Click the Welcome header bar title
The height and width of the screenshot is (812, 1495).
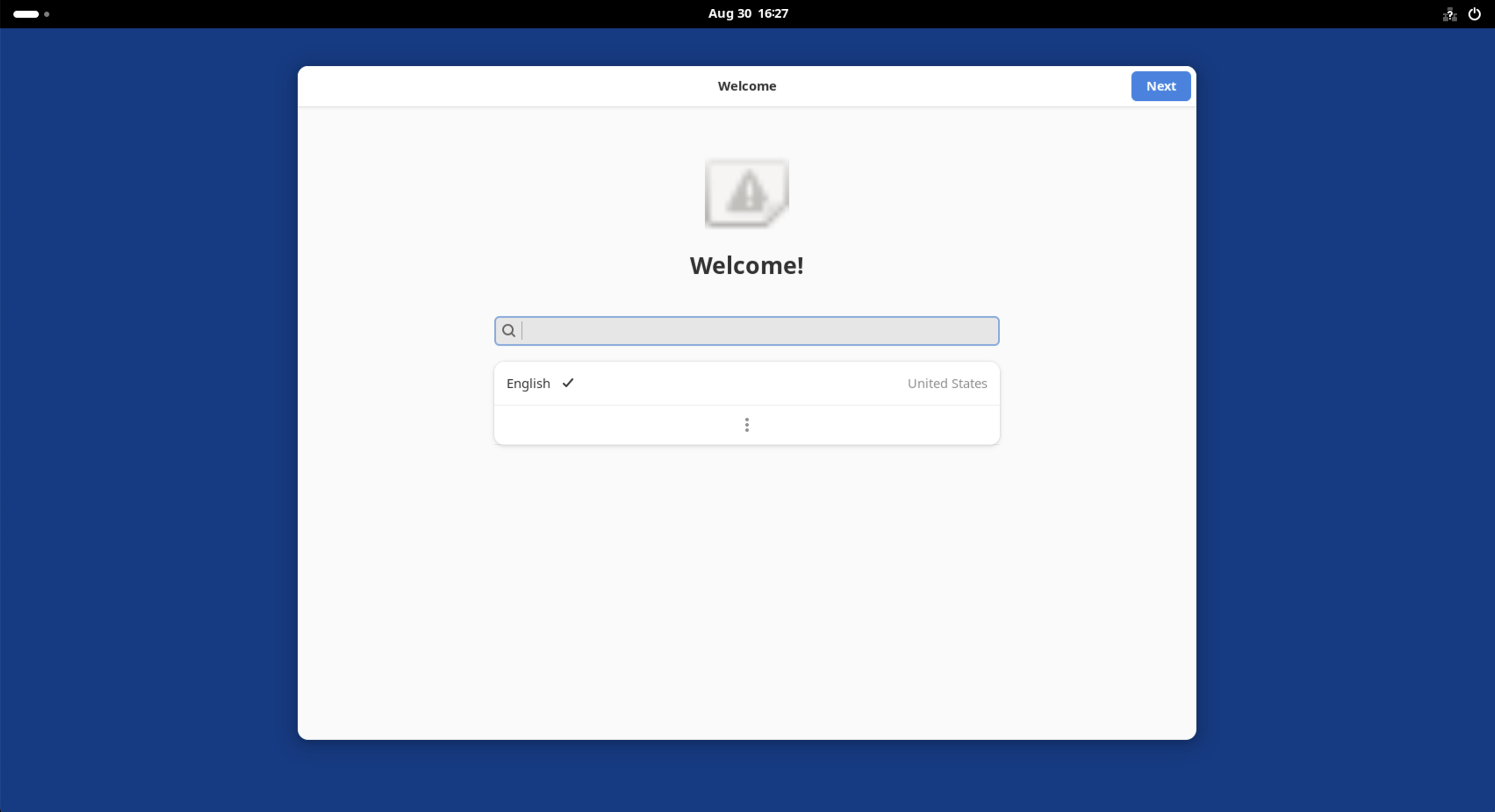[x=747, y=86]
